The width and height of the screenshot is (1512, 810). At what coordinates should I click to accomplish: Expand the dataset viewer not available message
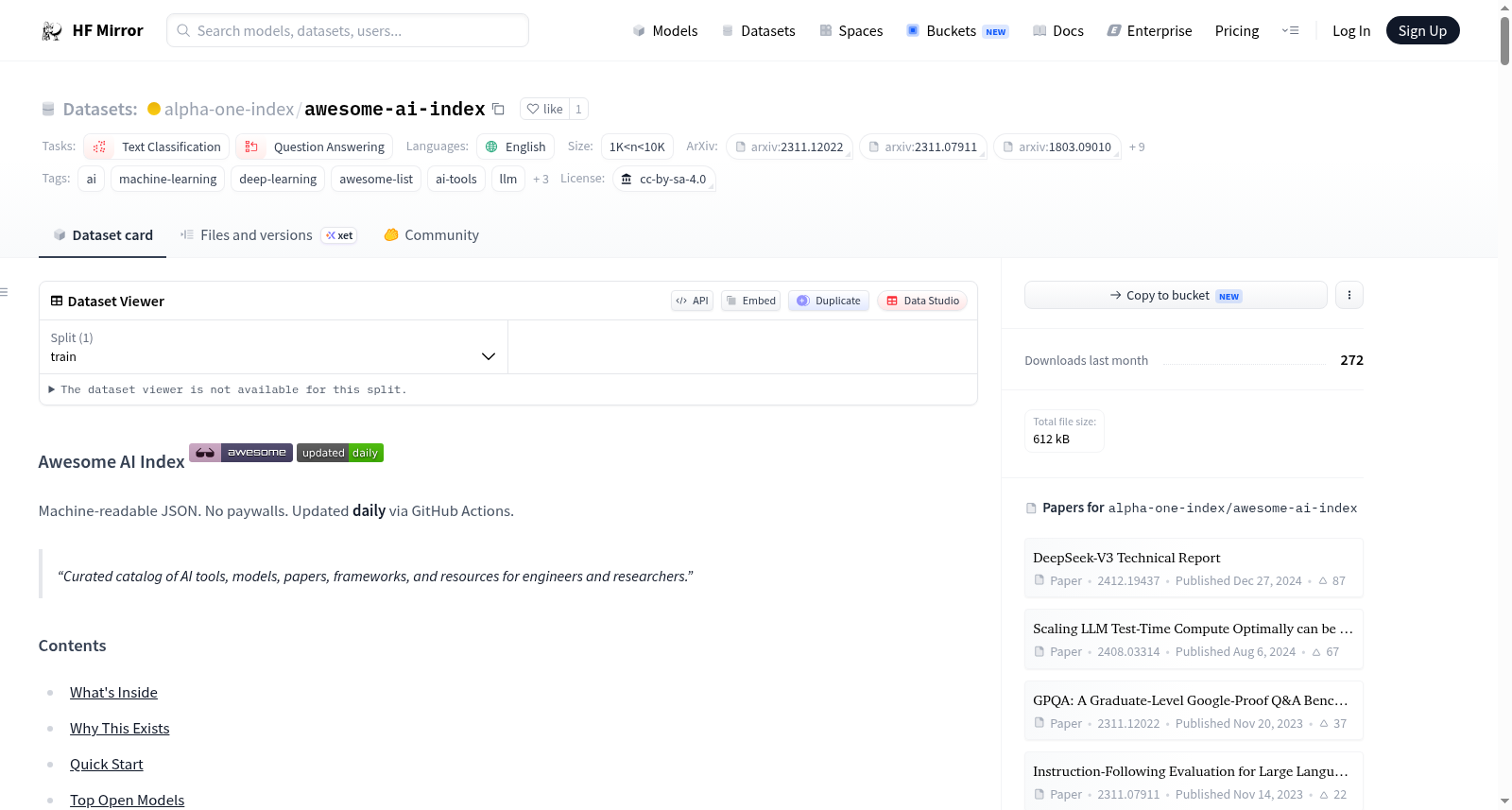pyautogui.click(x=227, y=389)
